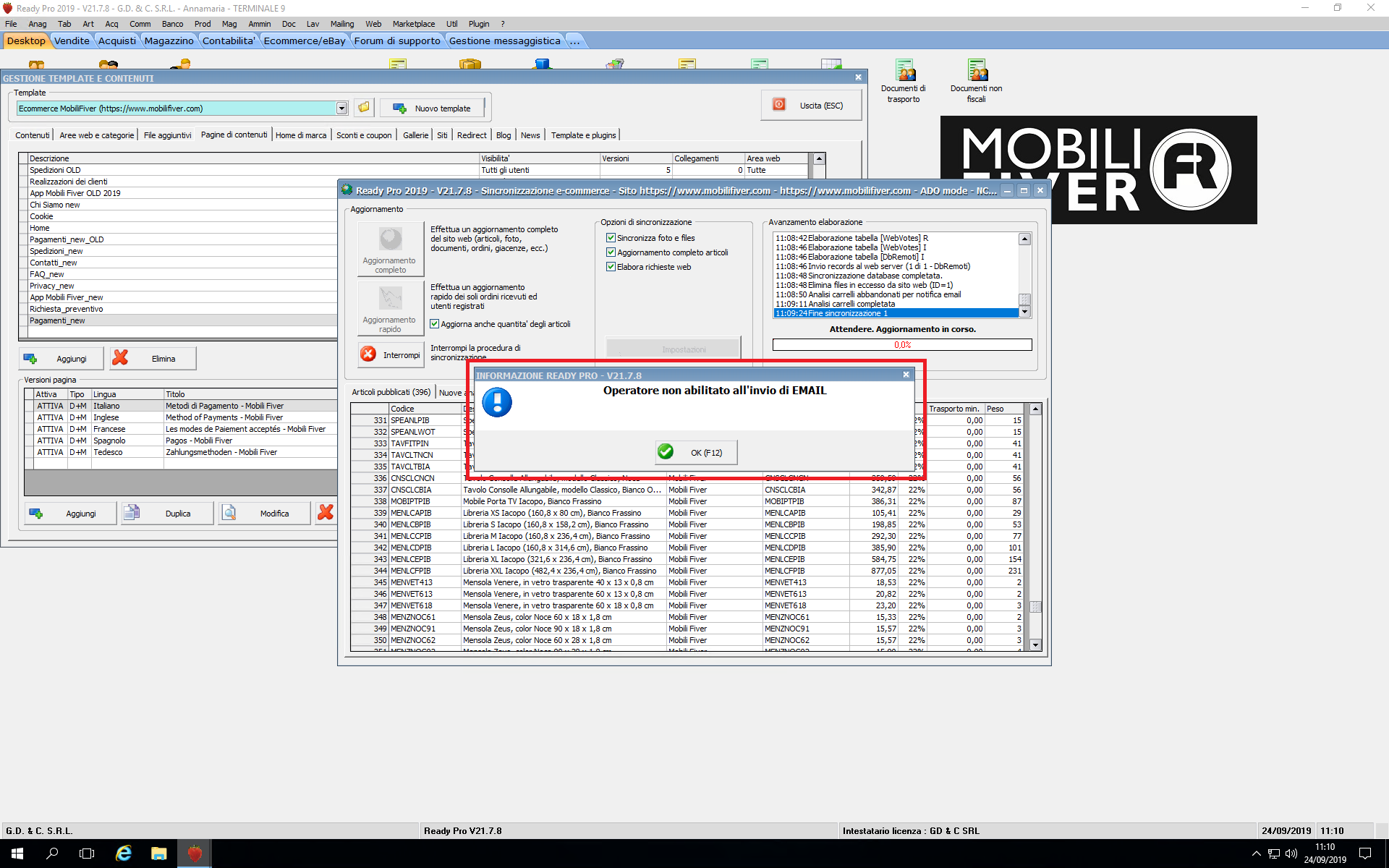The height and width of the screenshot is (868, 1389).
Task: Switch to Magazzino desktop tab
Action: tap(169, 41)
